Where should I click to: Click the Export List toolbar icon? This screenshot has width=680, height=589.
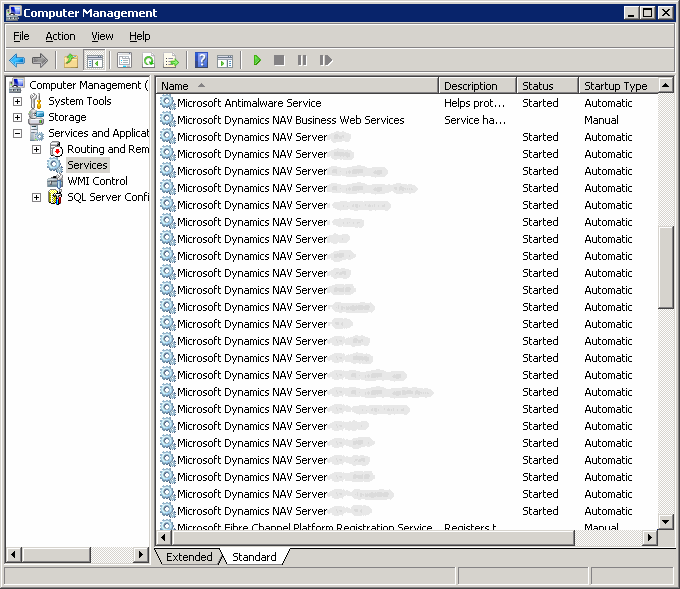tap(171, 60)
